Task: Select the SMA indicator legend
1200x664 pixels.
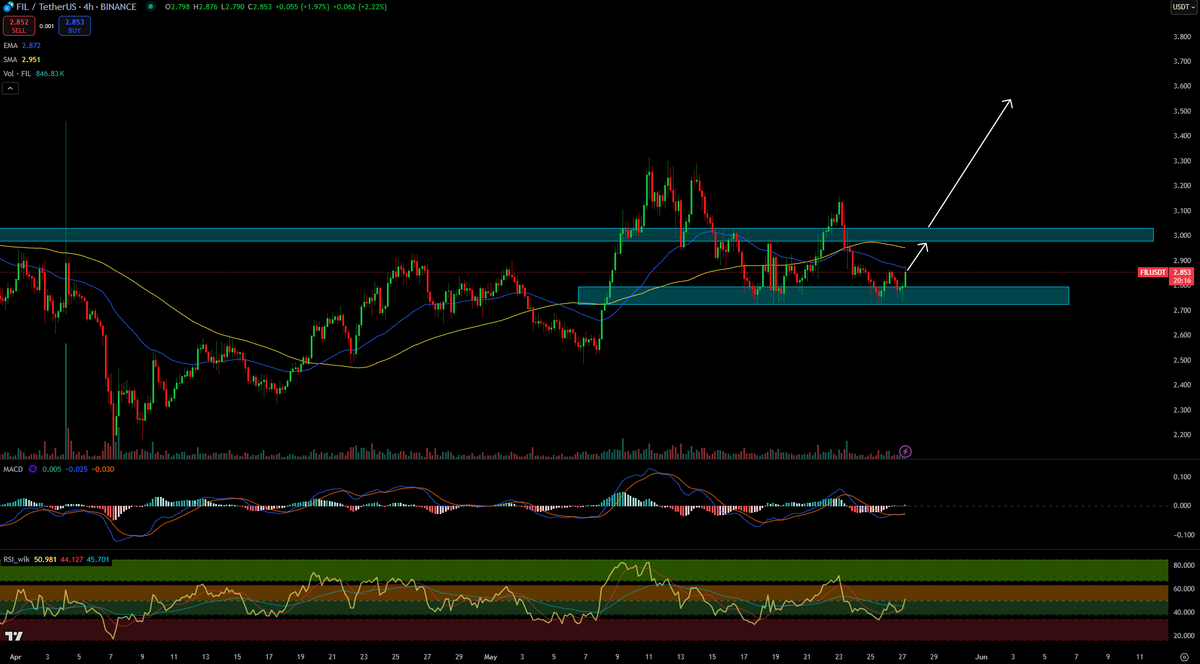Action: pyautogui.click(x=22, y=61)
